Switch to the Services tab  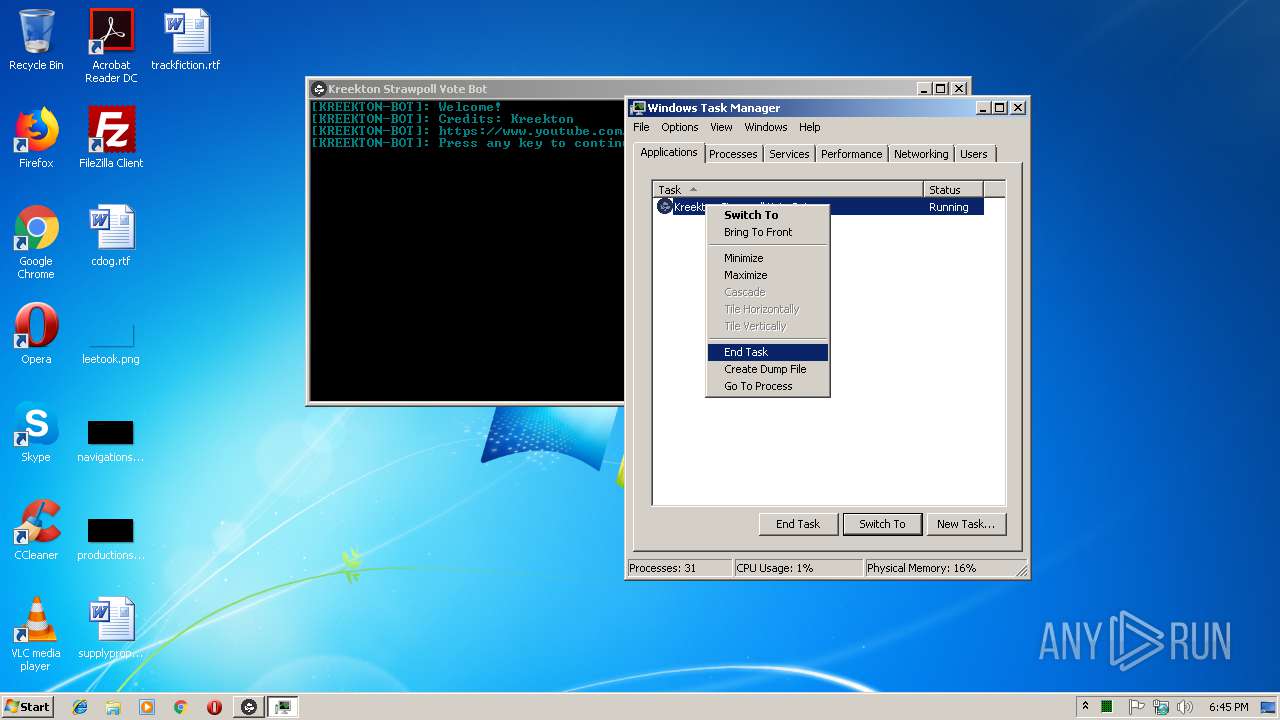coord(789,154)
